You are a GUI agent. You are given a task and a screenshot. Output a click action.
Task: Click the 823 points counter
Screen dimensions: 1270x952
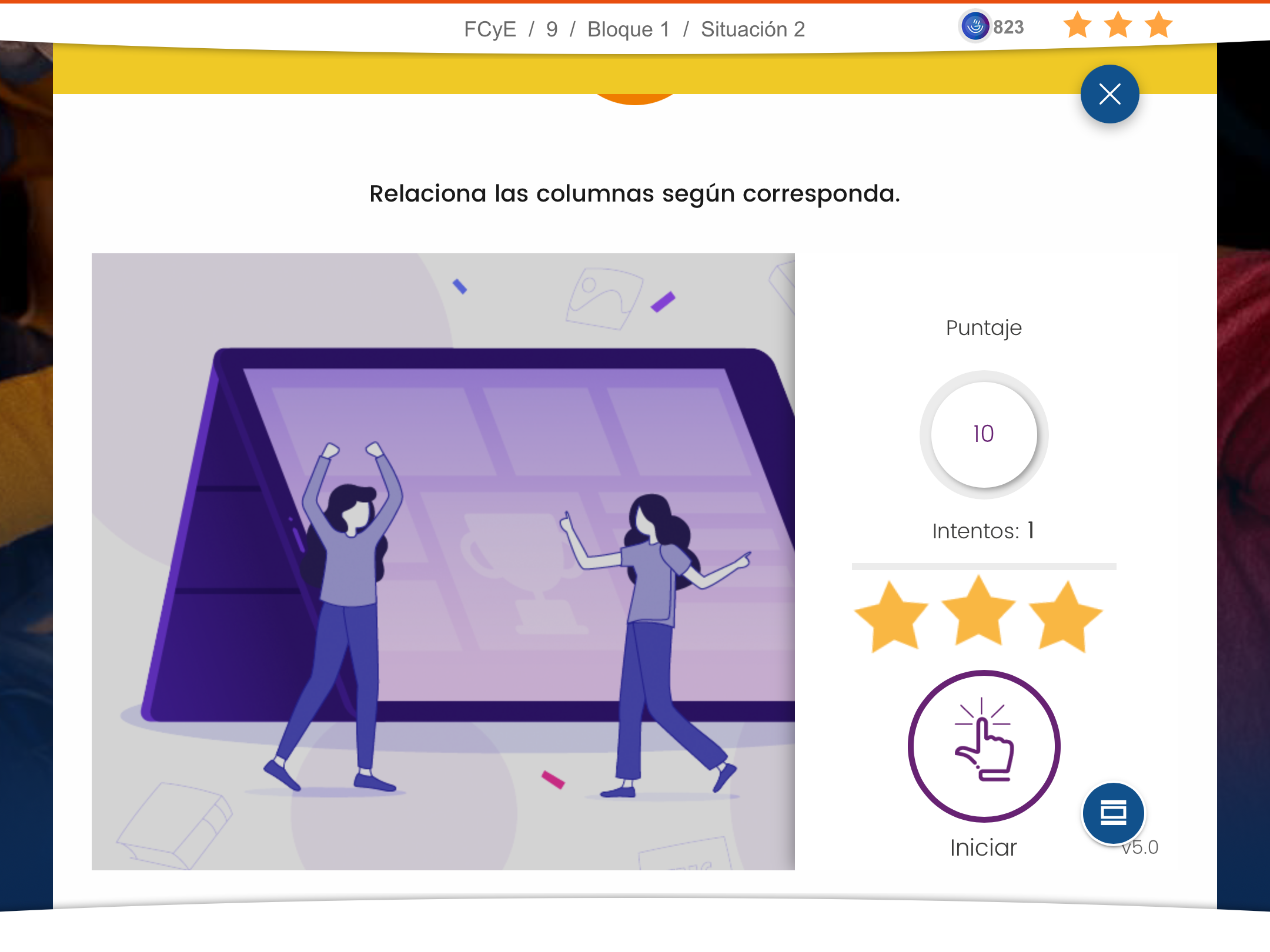(1008, 27)
